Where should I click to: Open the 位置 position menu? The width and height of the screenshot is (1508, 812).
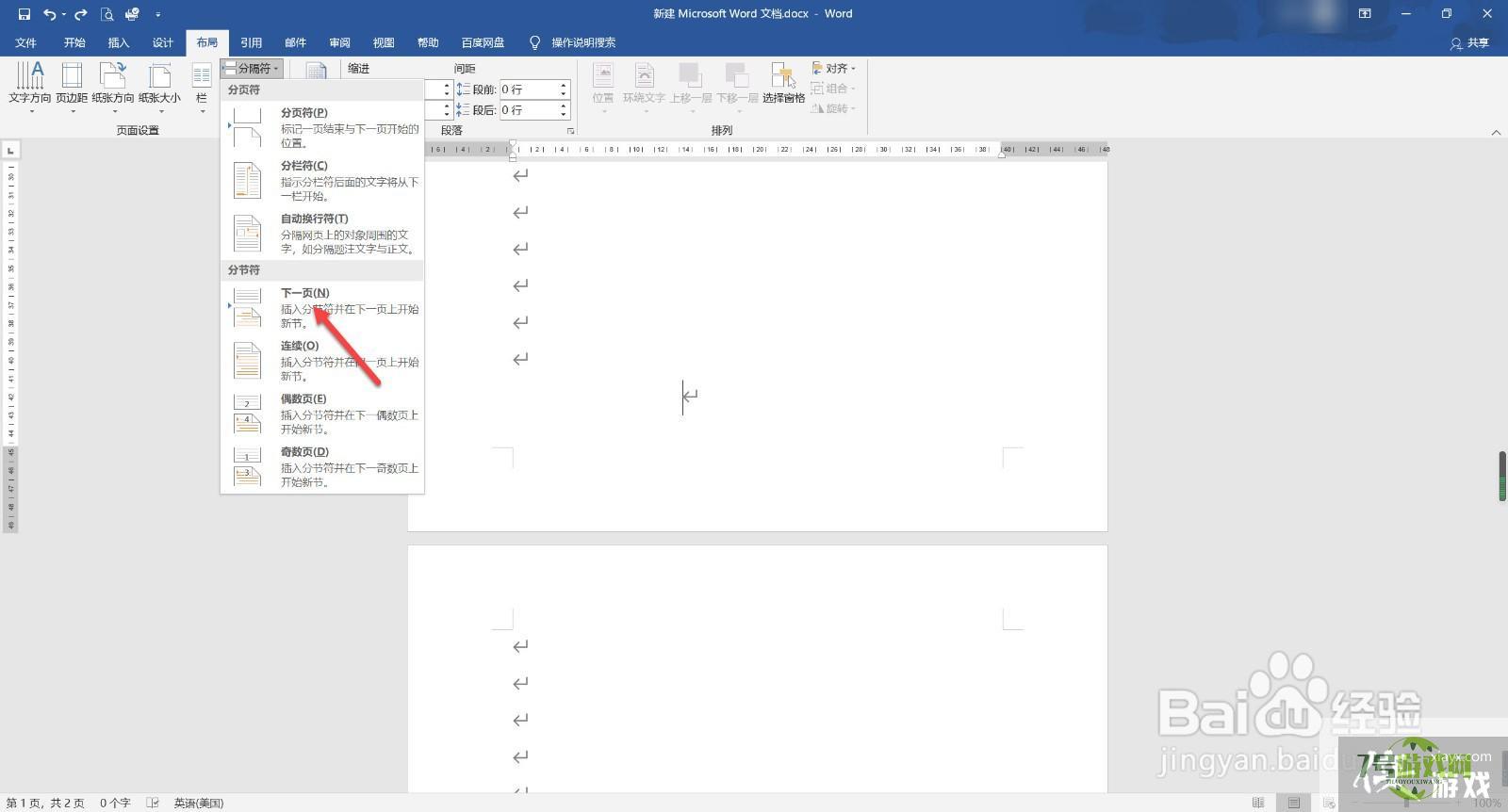603,88
